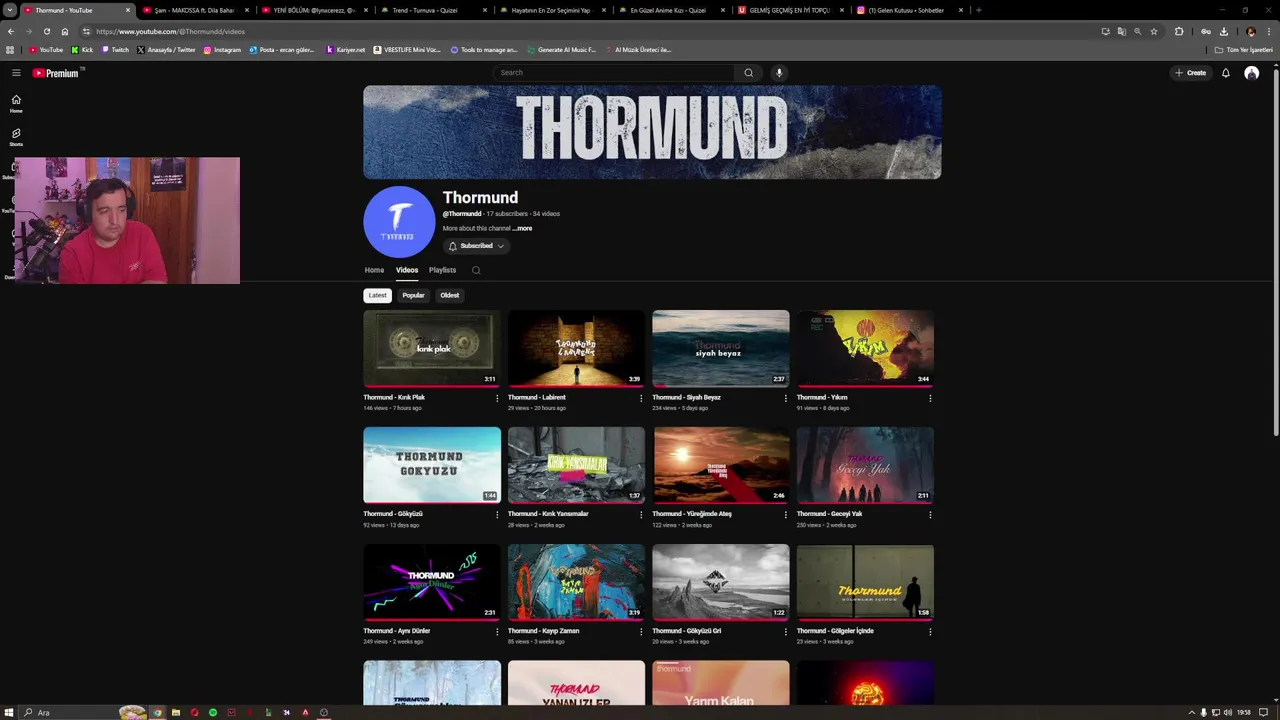The height and width of the screenshot is (720, 1280).
Task: Open Kariyer.net bookmark
Action: [x=346, y=49]
